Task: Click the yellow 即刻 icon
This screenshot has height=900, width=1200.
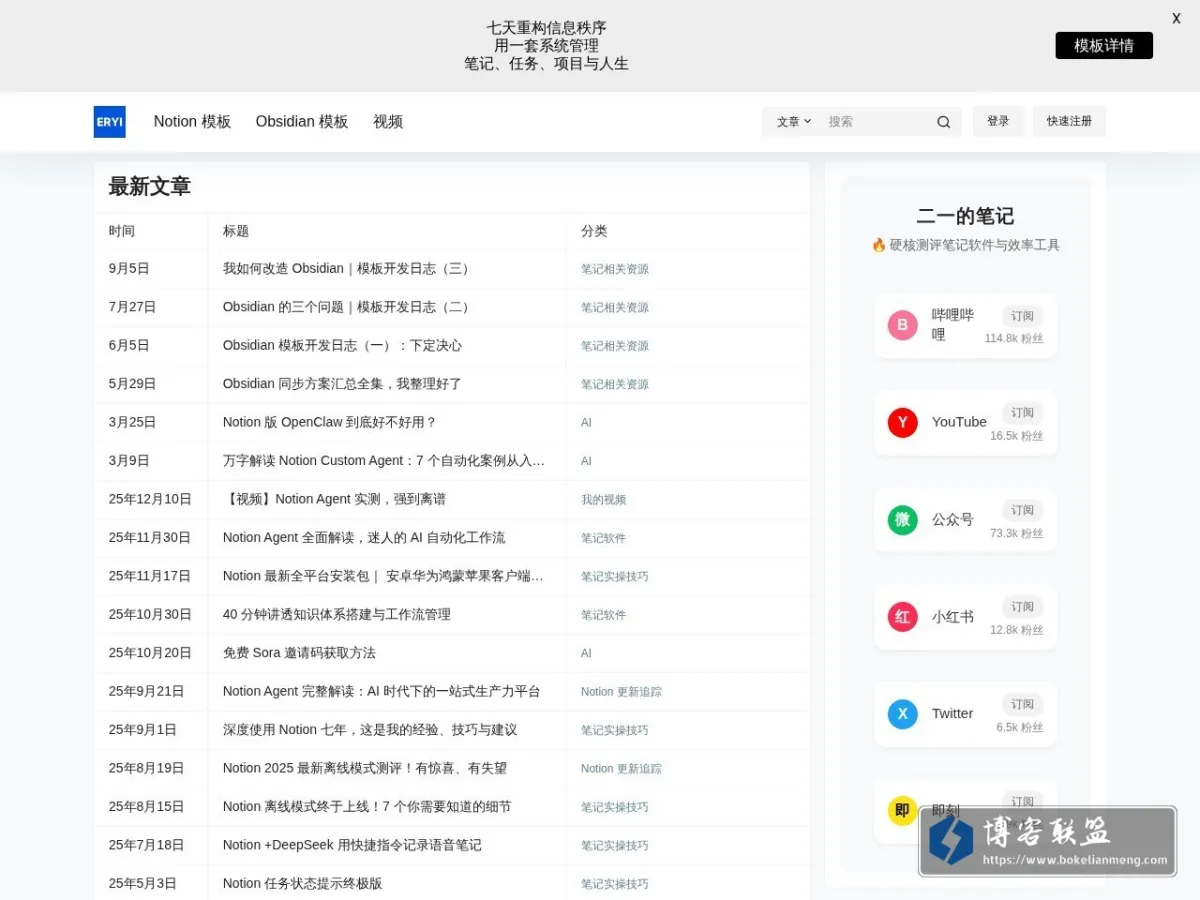Action: point(902,811)
